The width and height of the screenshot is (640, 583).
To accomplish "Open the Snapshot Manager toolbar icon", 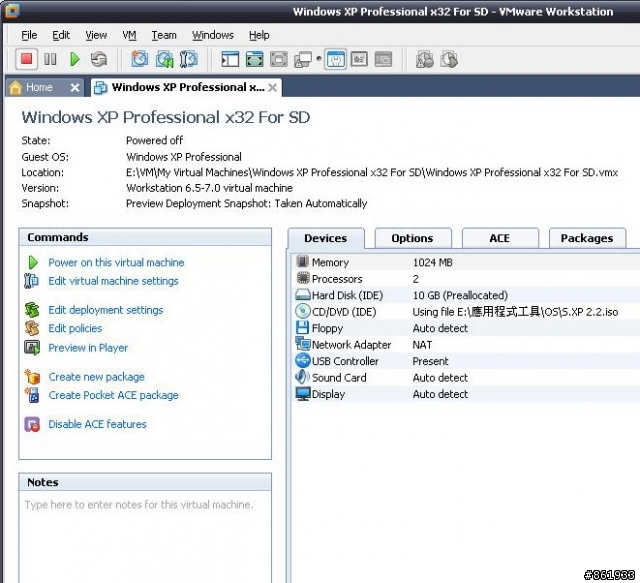I will tap(189, 59).
